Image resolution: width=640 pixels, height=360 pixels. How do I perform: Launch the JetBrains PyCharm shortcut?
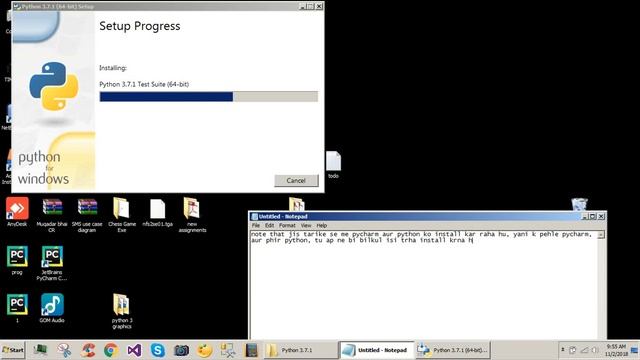click(x=52, y=263)
